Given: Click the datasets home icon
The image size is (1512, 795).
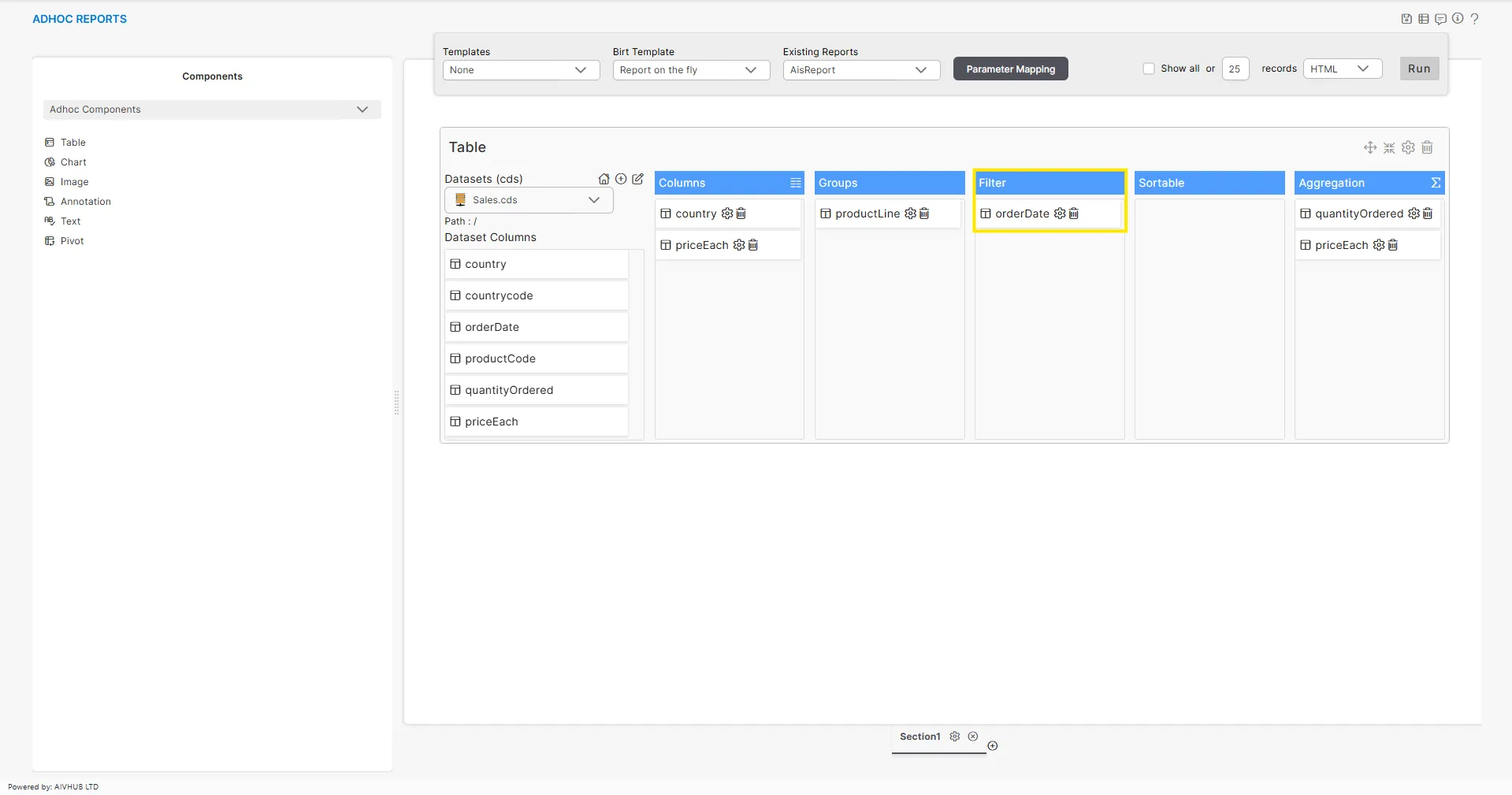Looking at the screenshot, I should (604, 179).
